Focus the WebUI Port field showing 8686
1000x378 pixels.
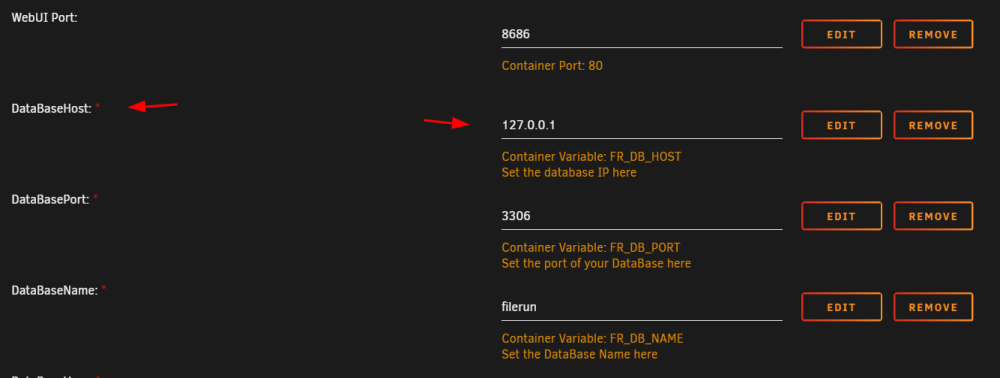click(642, 34)
